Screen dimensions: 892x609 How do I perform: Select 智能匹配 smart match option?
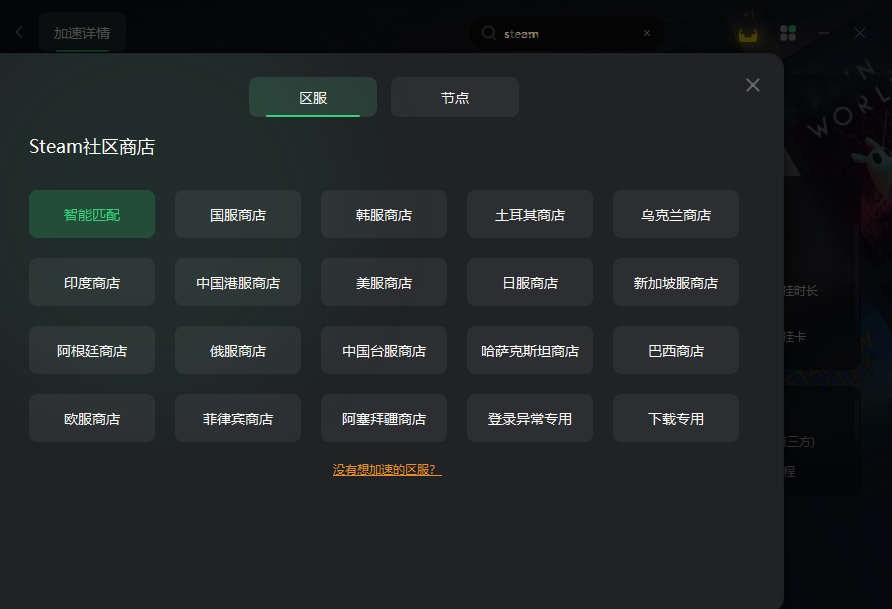[x=92, y=214]
